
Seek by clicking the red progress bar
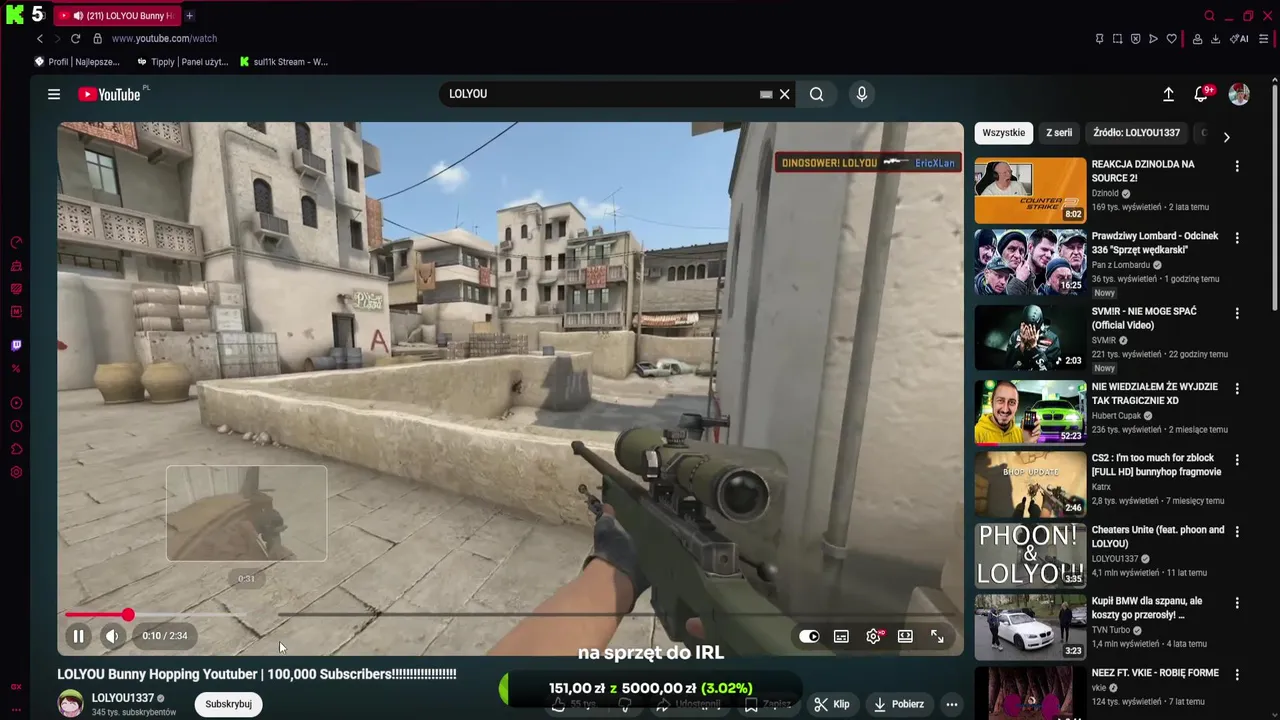click(x=96, y=615)
